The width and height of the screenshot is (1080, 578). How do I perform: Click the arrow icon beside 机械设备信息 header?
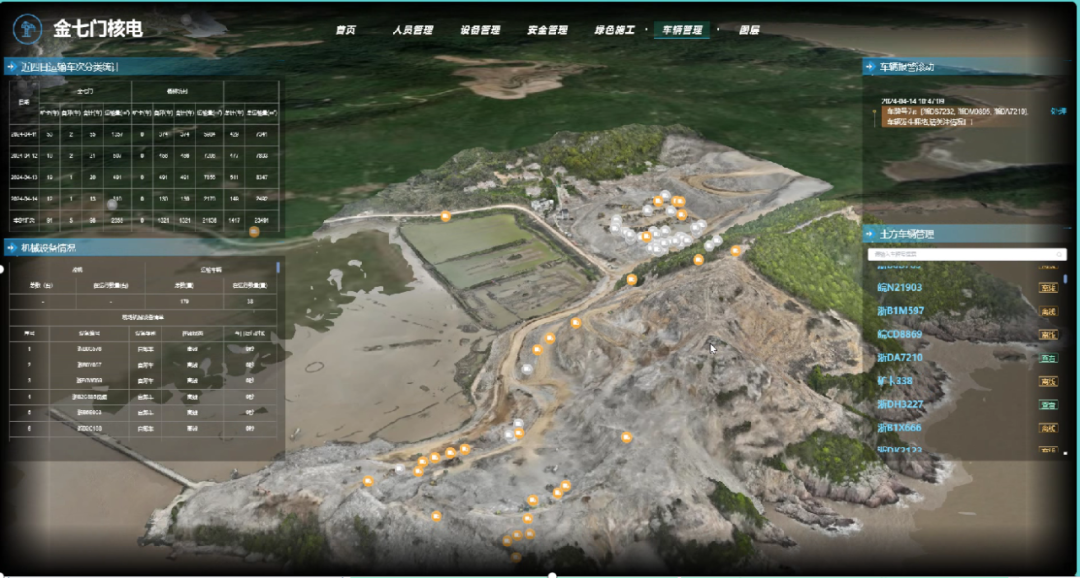click(x=10, y=247)
